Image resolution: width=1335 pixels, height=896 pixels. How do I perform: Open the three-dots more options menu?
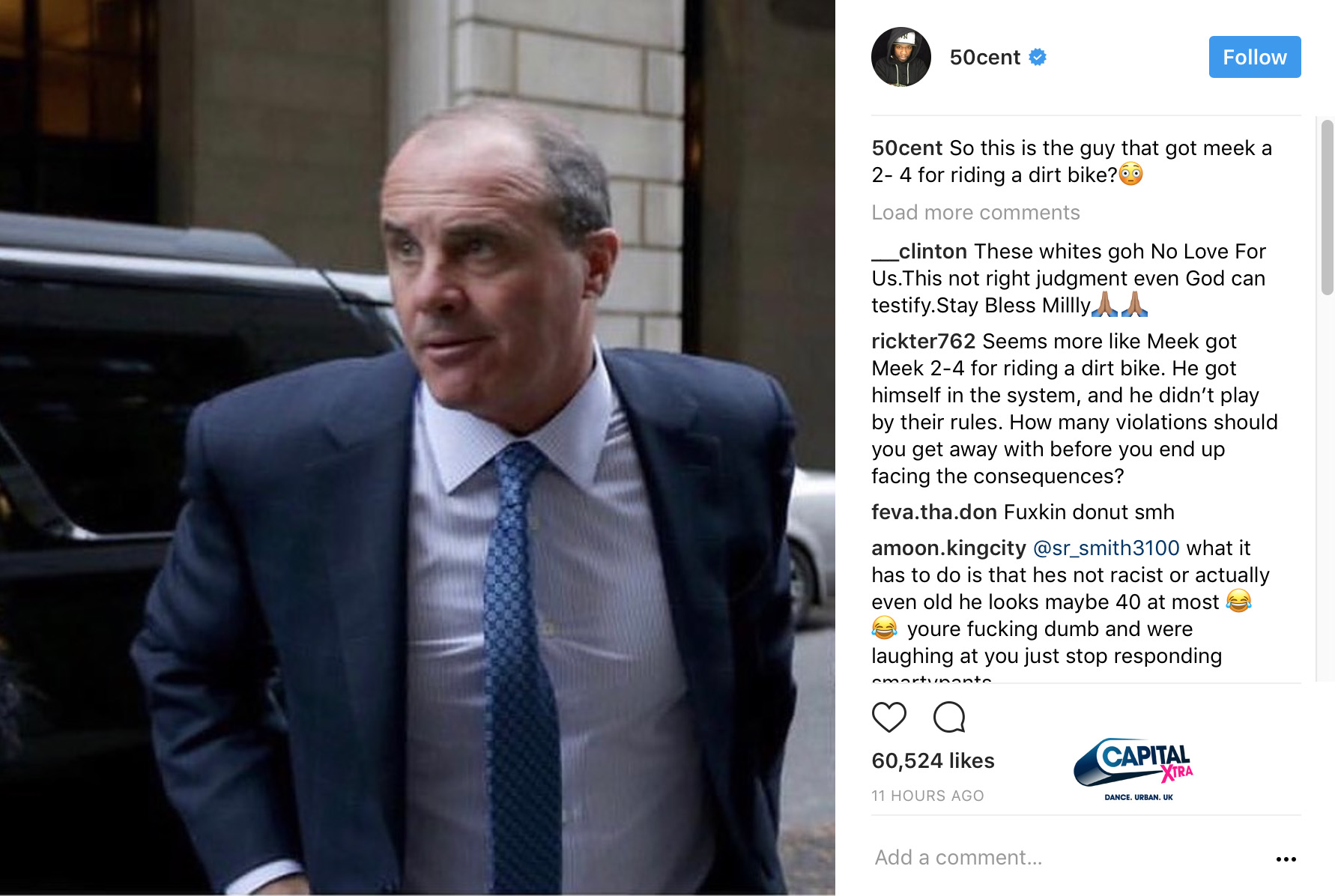point(1286,859)
